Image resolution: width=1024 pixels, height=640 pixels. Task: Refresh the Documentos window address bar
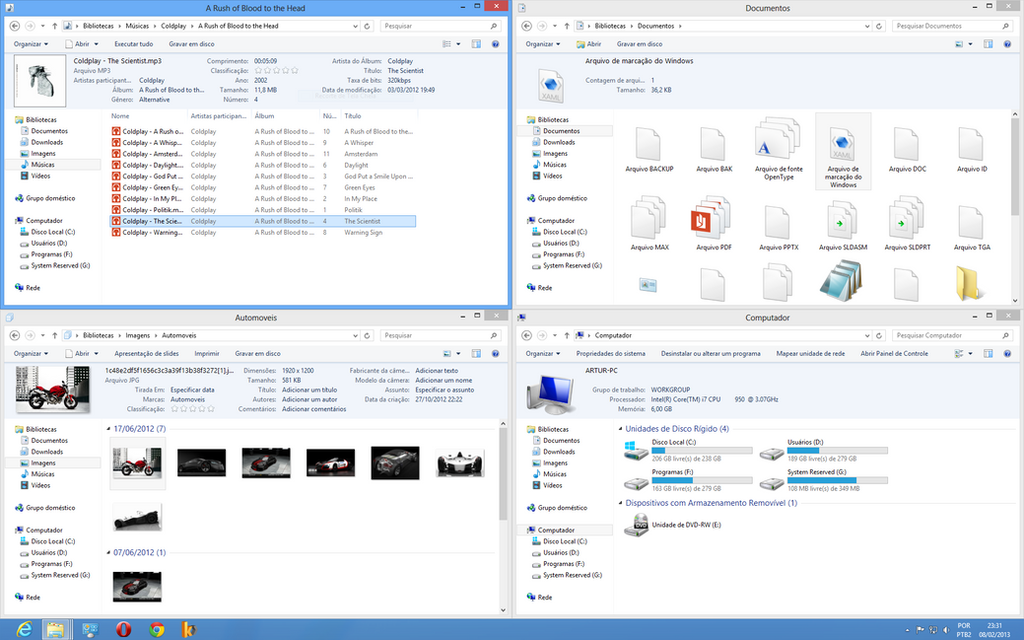(x=879, y=26)
